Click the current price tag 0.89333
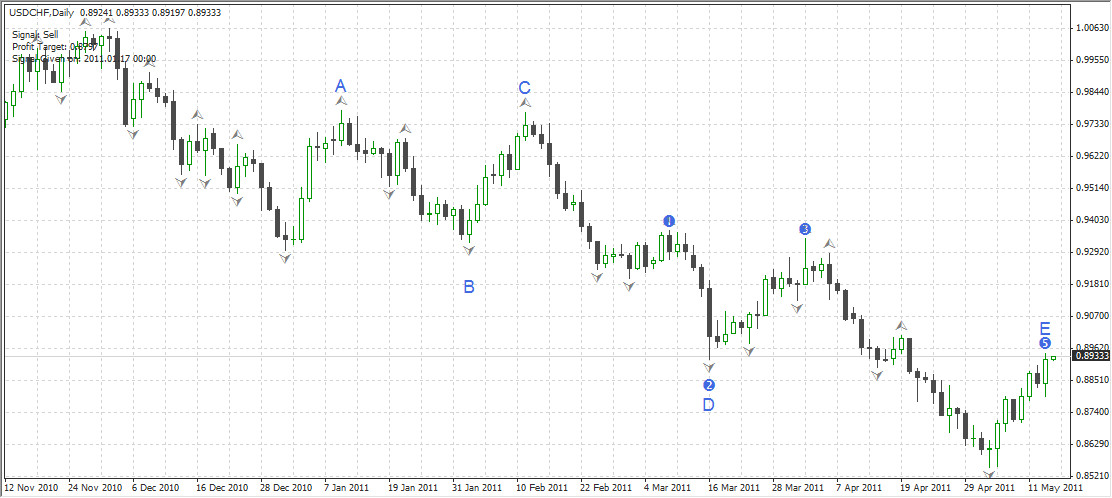The height and width of the screenshot is (498, 1112). click(1091, 356)
